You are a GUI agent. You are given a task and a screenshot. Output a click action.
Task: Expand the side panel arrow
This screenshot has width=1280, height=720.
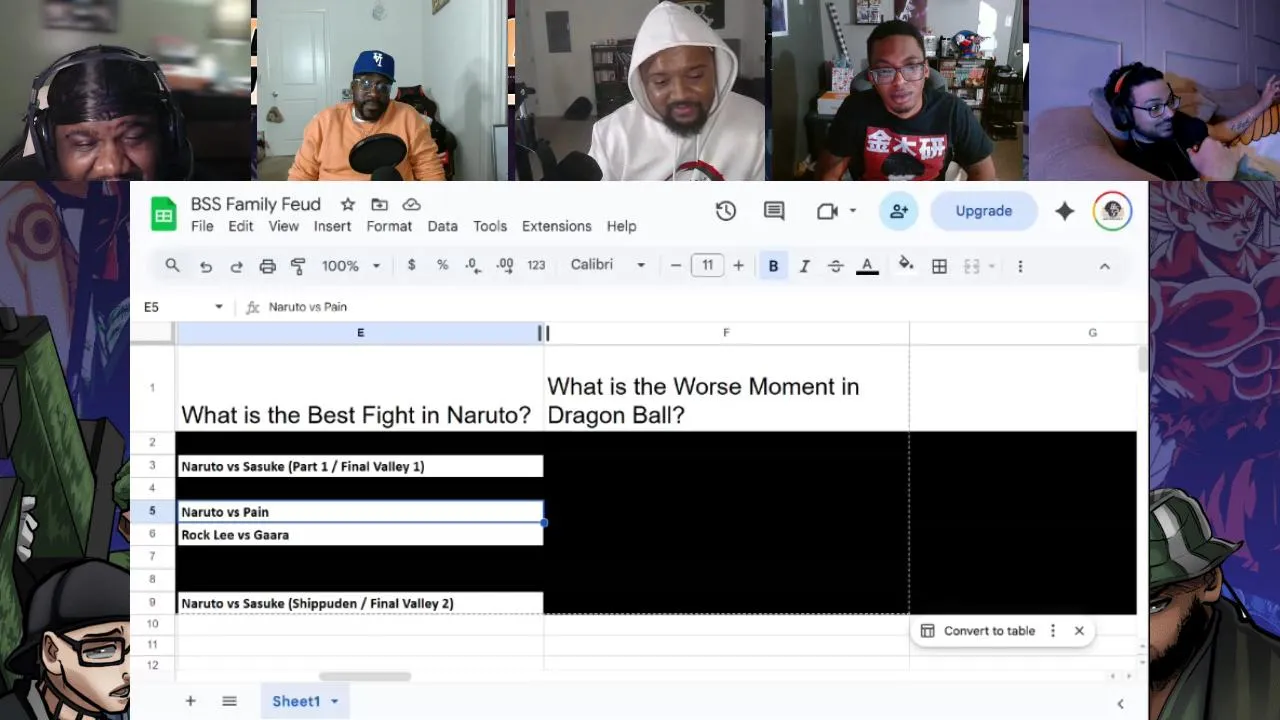click(1120, 704)
